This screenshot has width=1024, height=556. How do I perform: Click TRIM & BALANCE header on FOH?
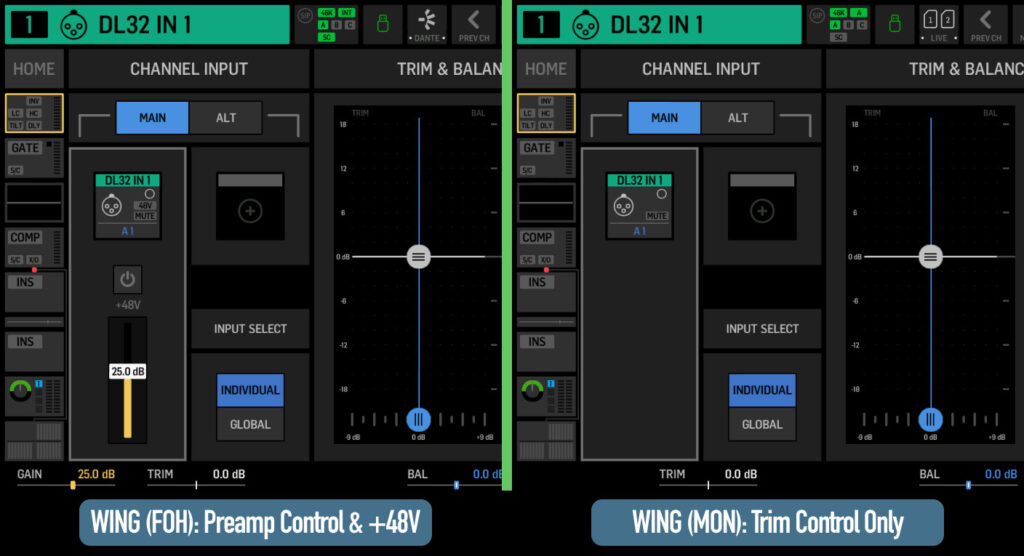pos(408,69)
